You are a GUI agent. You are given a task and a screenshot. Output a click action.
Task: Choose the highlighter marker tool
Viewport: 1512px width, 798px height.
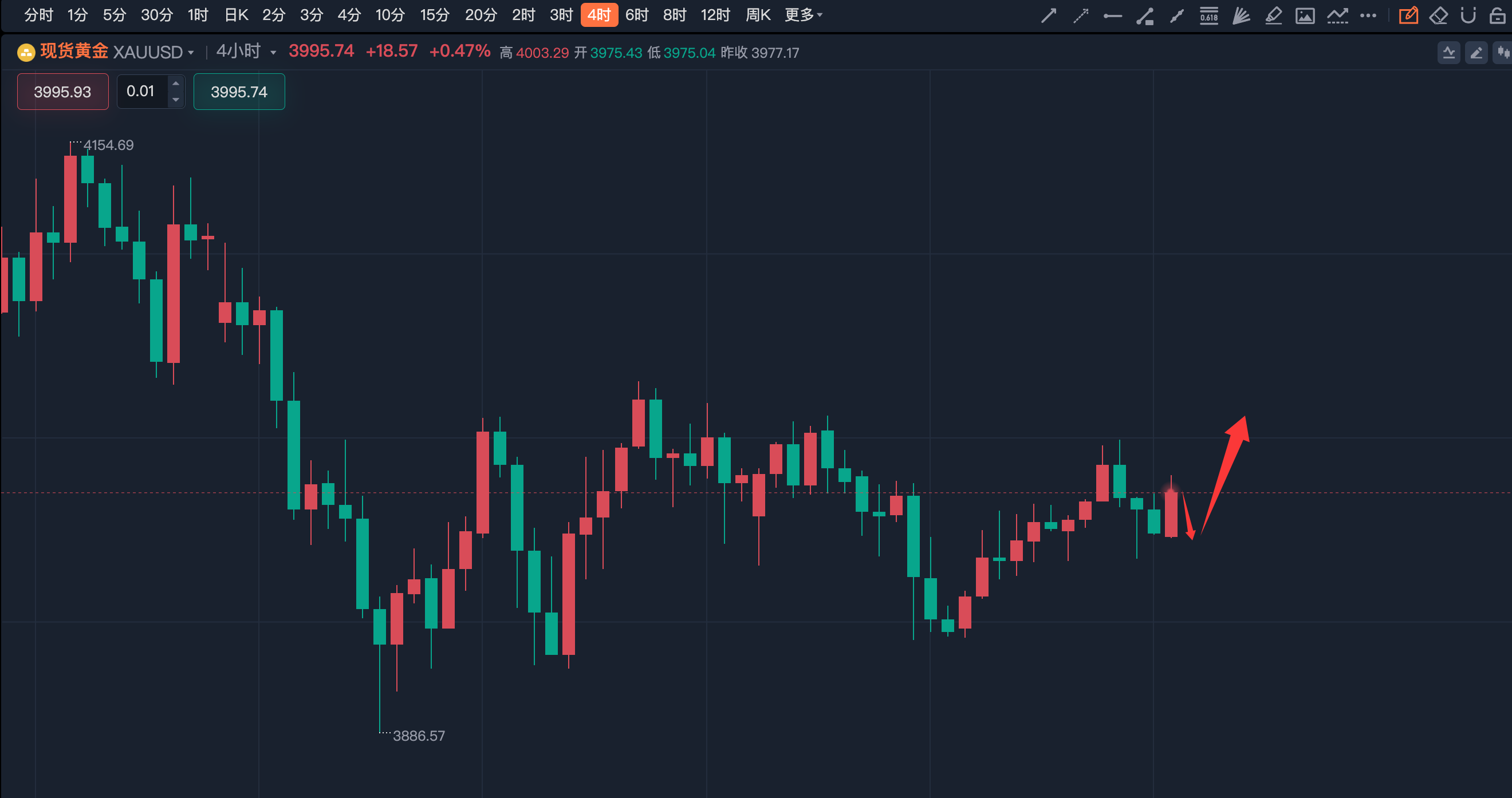coord(1273,15)
